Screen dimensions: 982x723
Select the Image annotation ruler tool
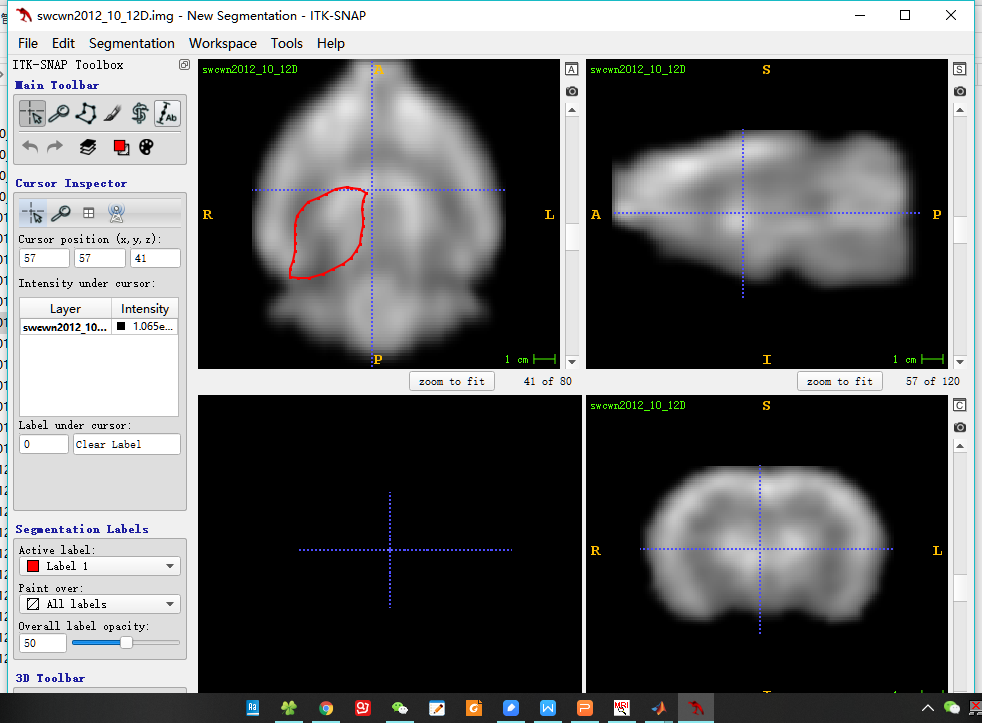[167, 114]
